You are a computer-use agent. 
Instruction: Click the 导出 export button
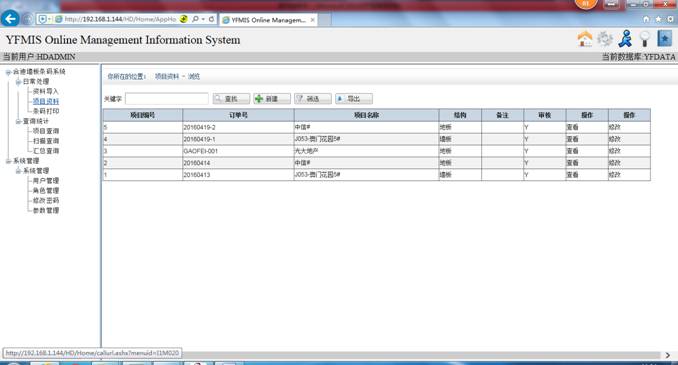(x=354, y=99)
